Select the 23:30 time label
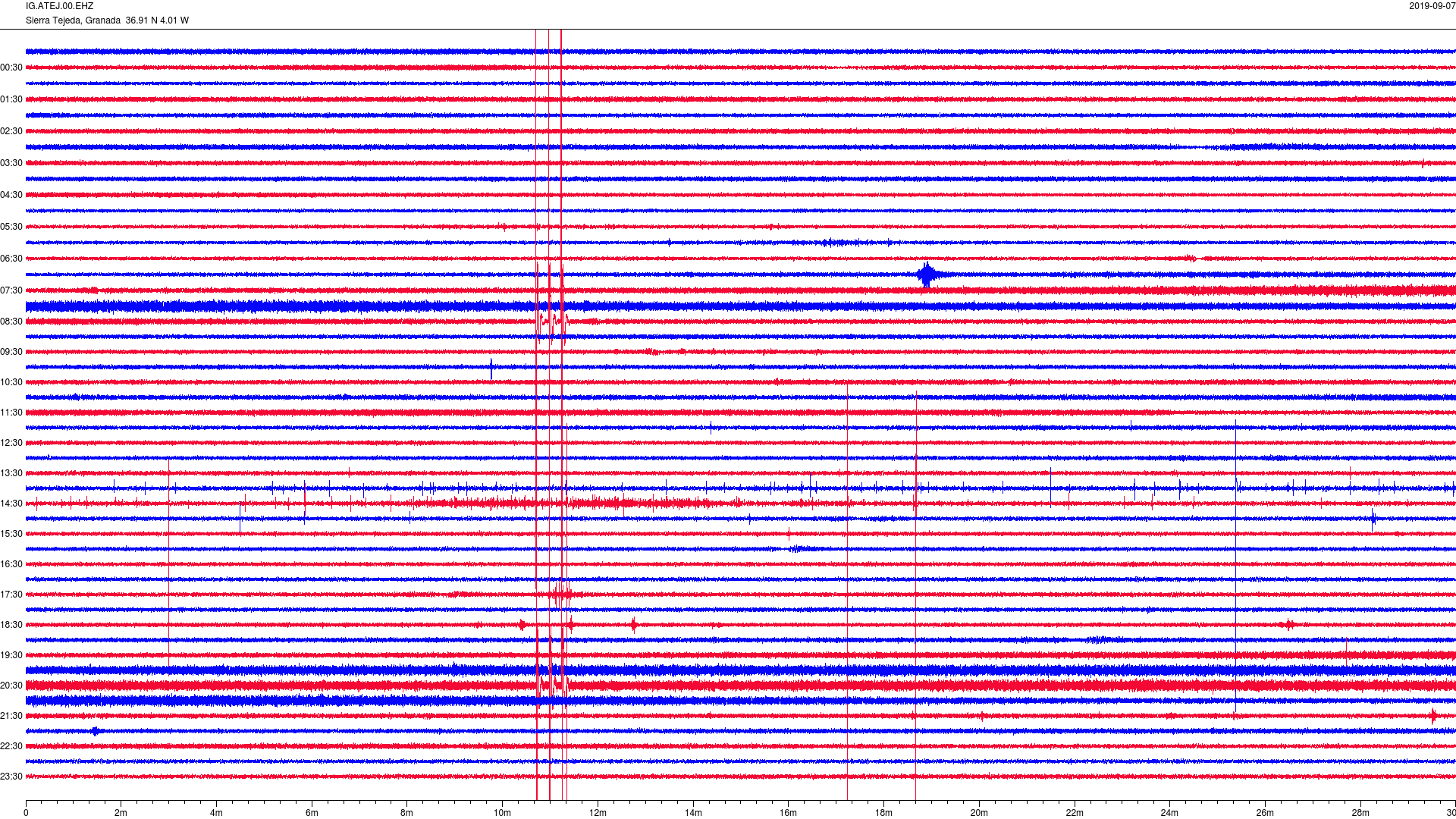Image resolution: width=1456 pixels, height=819 pixels. (11, 777)
